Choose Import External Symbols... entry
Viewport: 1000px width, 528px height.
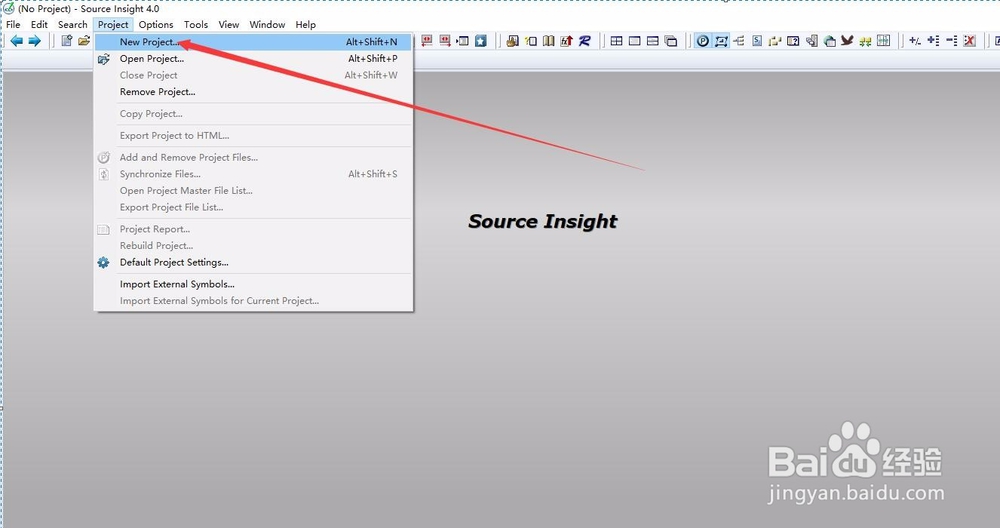[253, 284]
